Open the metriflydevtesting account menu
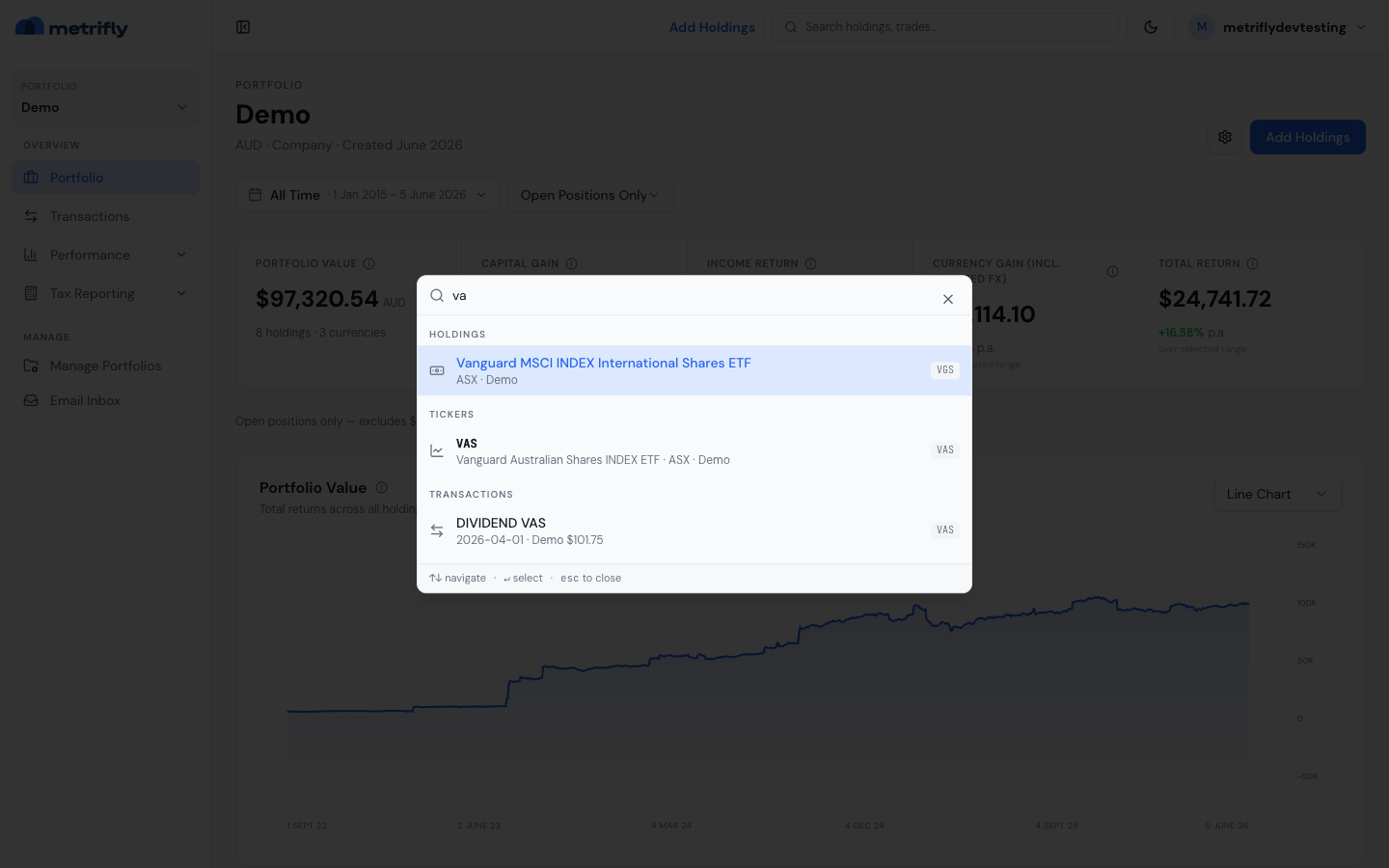The height and width of the screenshot is (868, 1389). [x=1278, y=27]
